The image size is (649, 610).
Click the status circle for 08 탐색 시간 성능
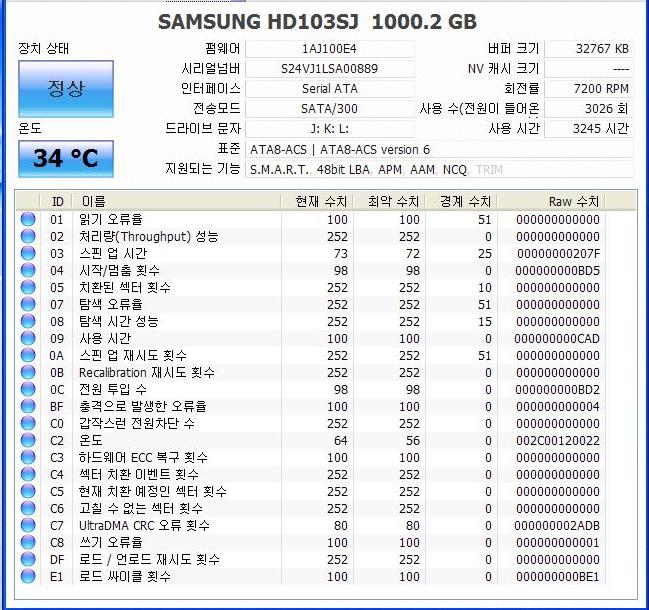(x=28, y=321)
